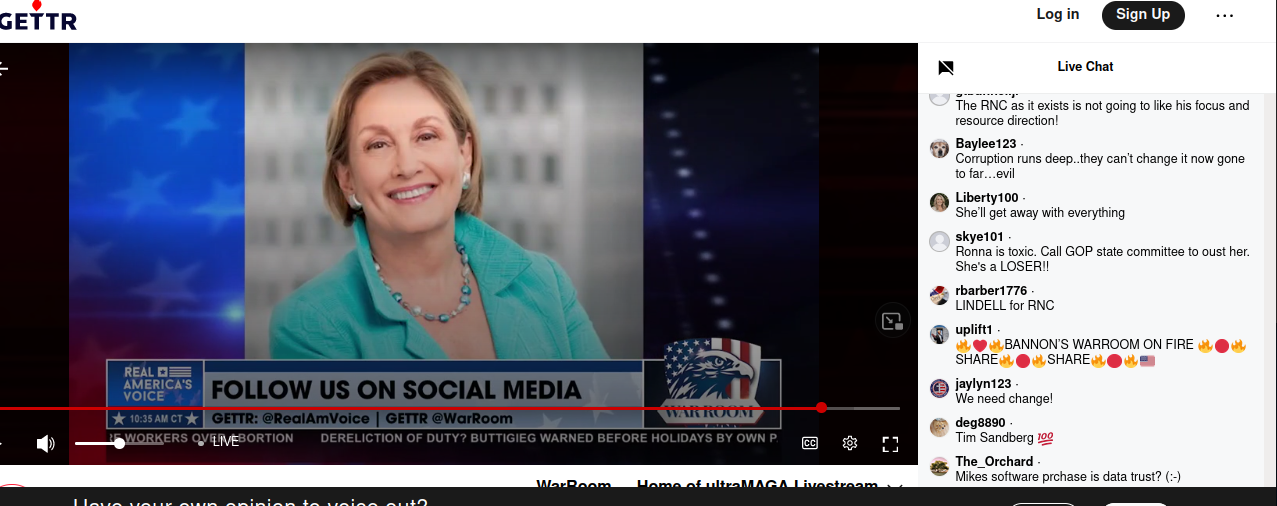Open deg8890's profile from username

coord(980,423)
